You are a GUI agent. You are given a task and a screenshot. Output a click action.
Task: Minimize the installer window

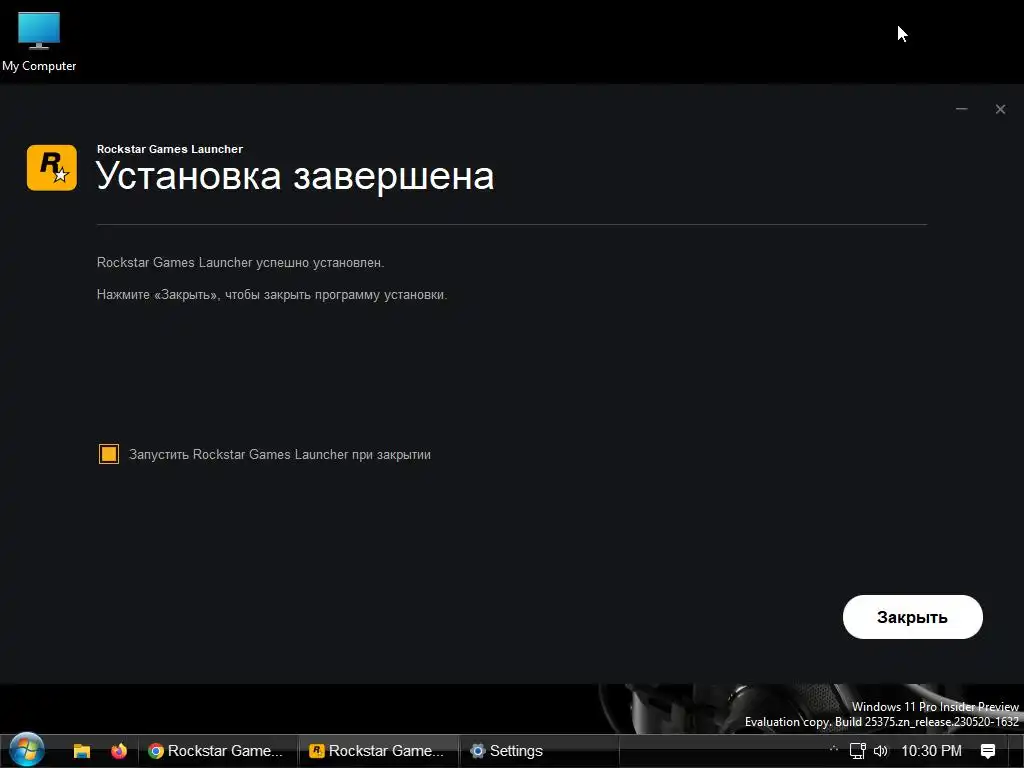click(961, 109)
